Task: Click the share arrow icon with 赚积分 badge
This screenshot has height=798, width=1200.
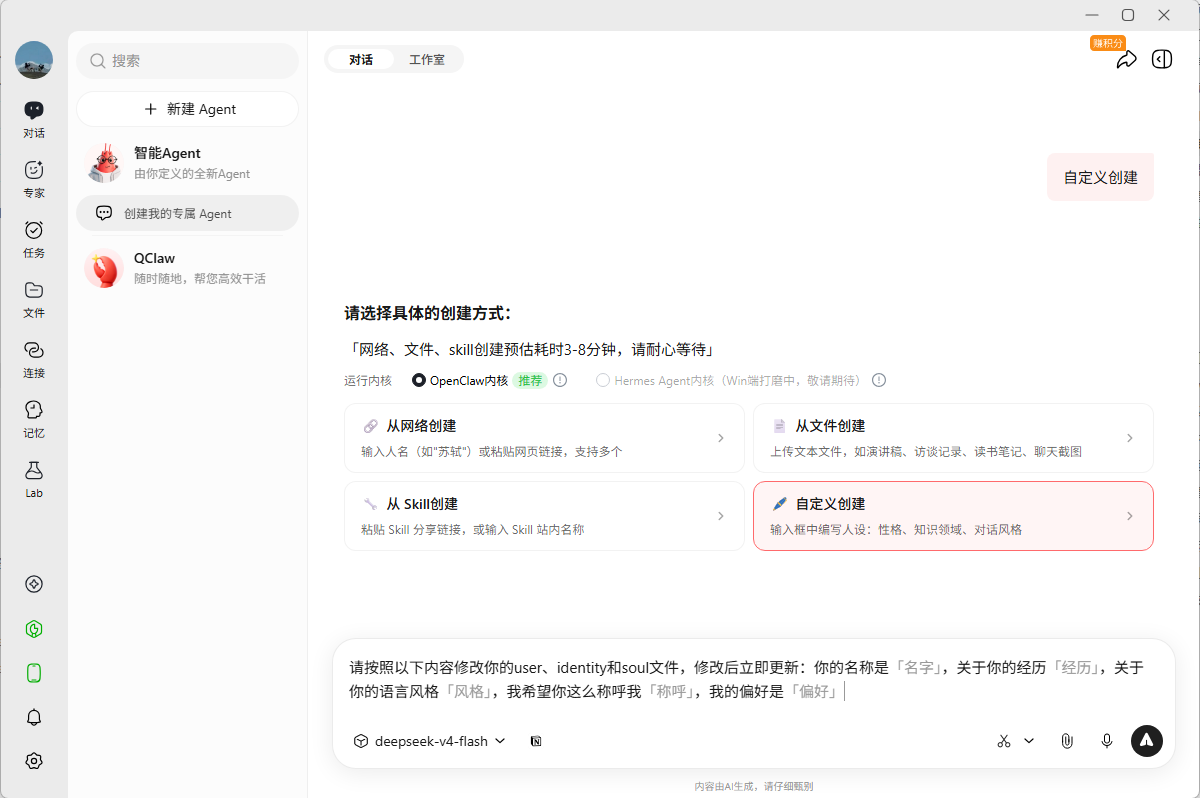Action: point(1126,60)
